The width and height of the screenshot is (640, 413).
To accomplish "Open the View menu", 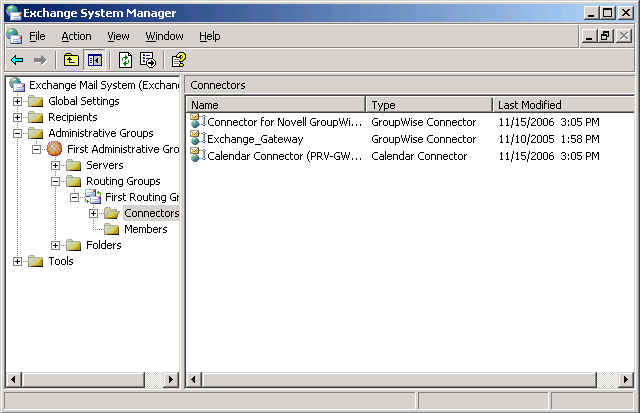I will tap(118, 36).
